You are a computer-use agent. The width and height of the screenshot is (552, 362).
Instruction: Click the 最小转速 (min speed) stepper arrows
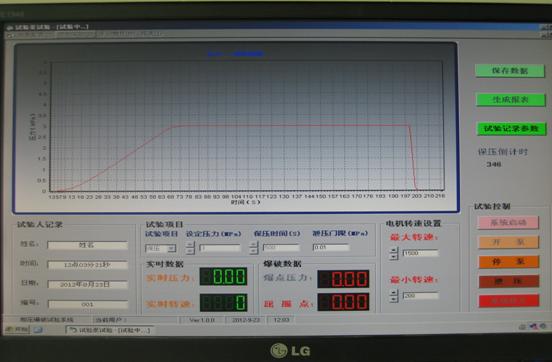394,296
